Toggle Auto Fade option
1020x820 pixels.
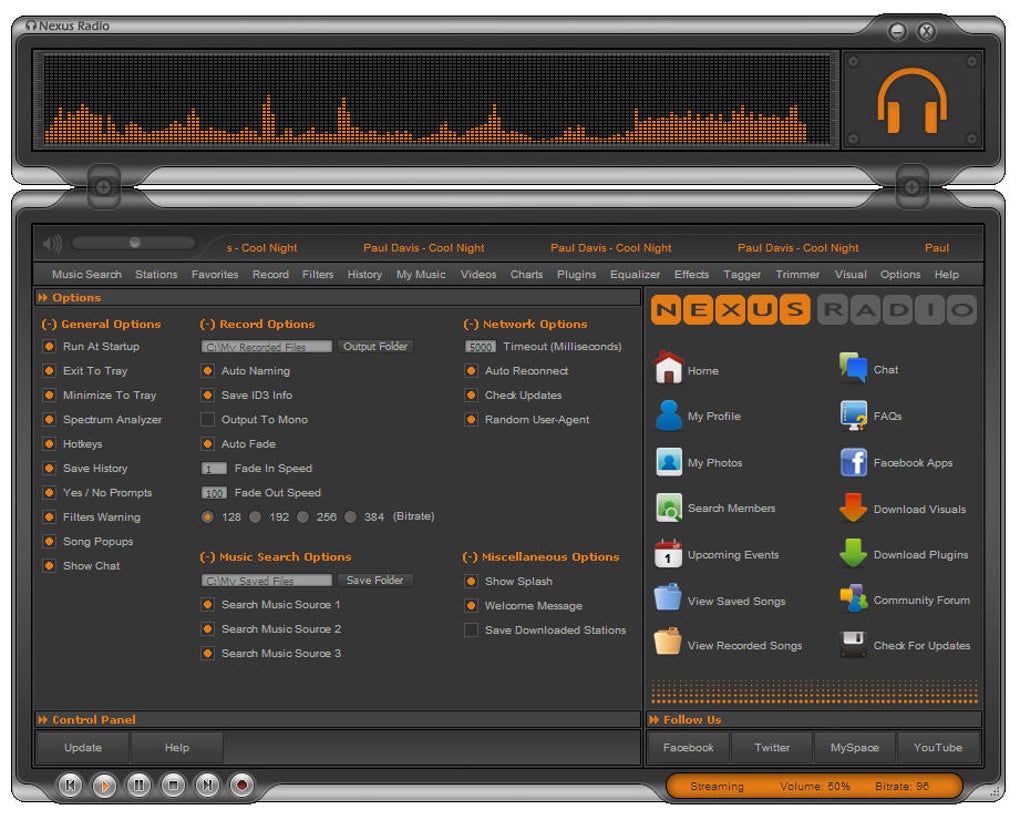click(x=208, y=444)
